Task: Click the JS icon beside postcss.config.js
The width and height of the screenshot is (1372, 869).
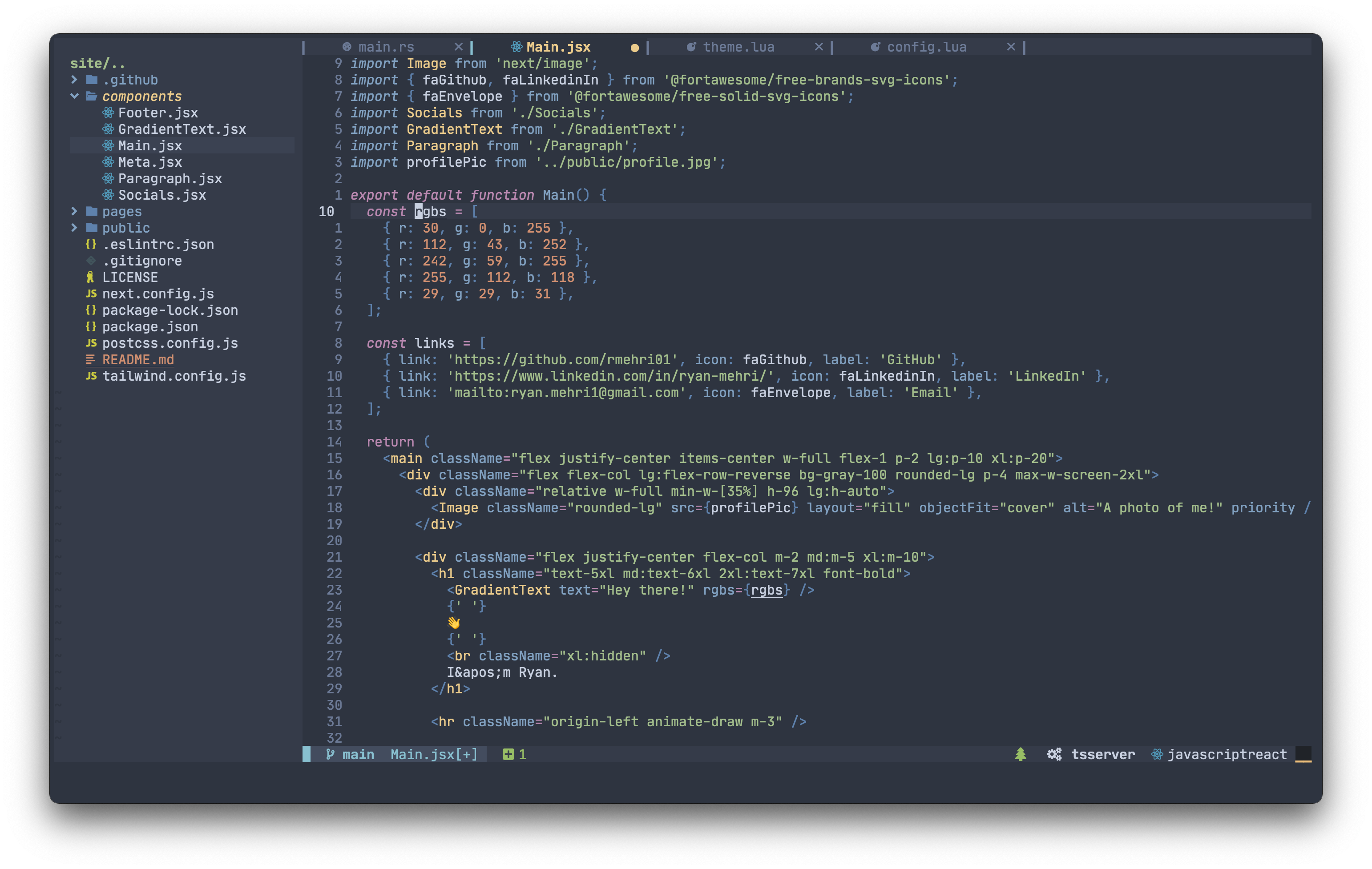Action: click(x=91, y=343)
